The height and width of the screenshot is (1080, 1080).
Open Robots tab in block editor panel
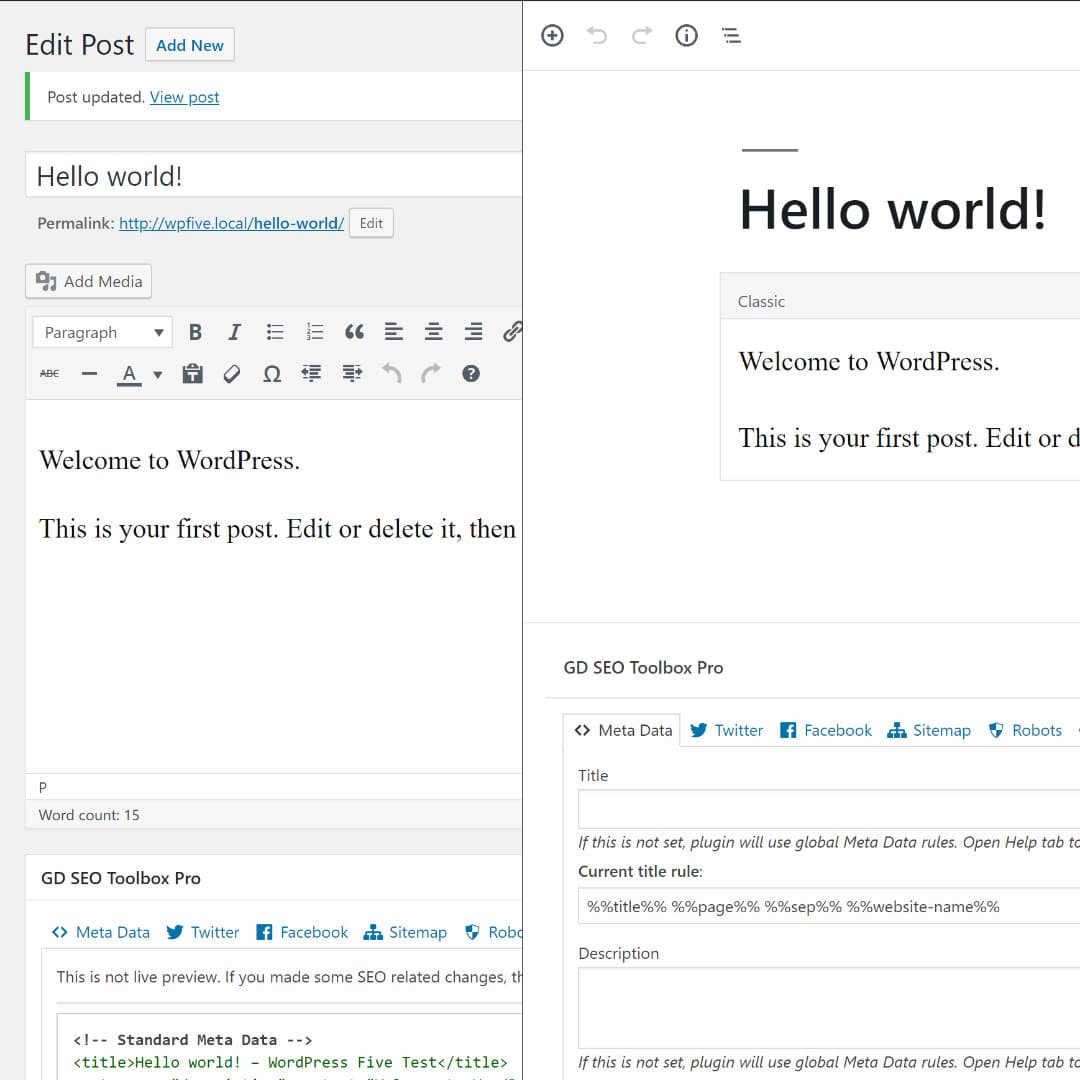(1025, 730)
